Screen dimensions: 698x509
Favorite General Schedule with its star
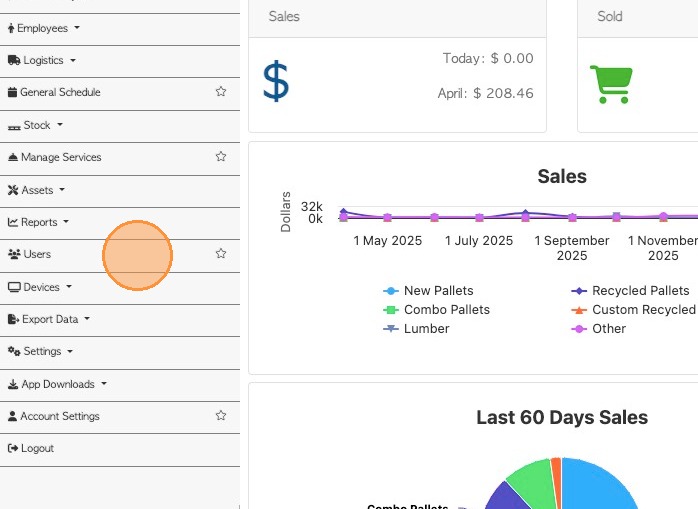[x=221, y=92]
